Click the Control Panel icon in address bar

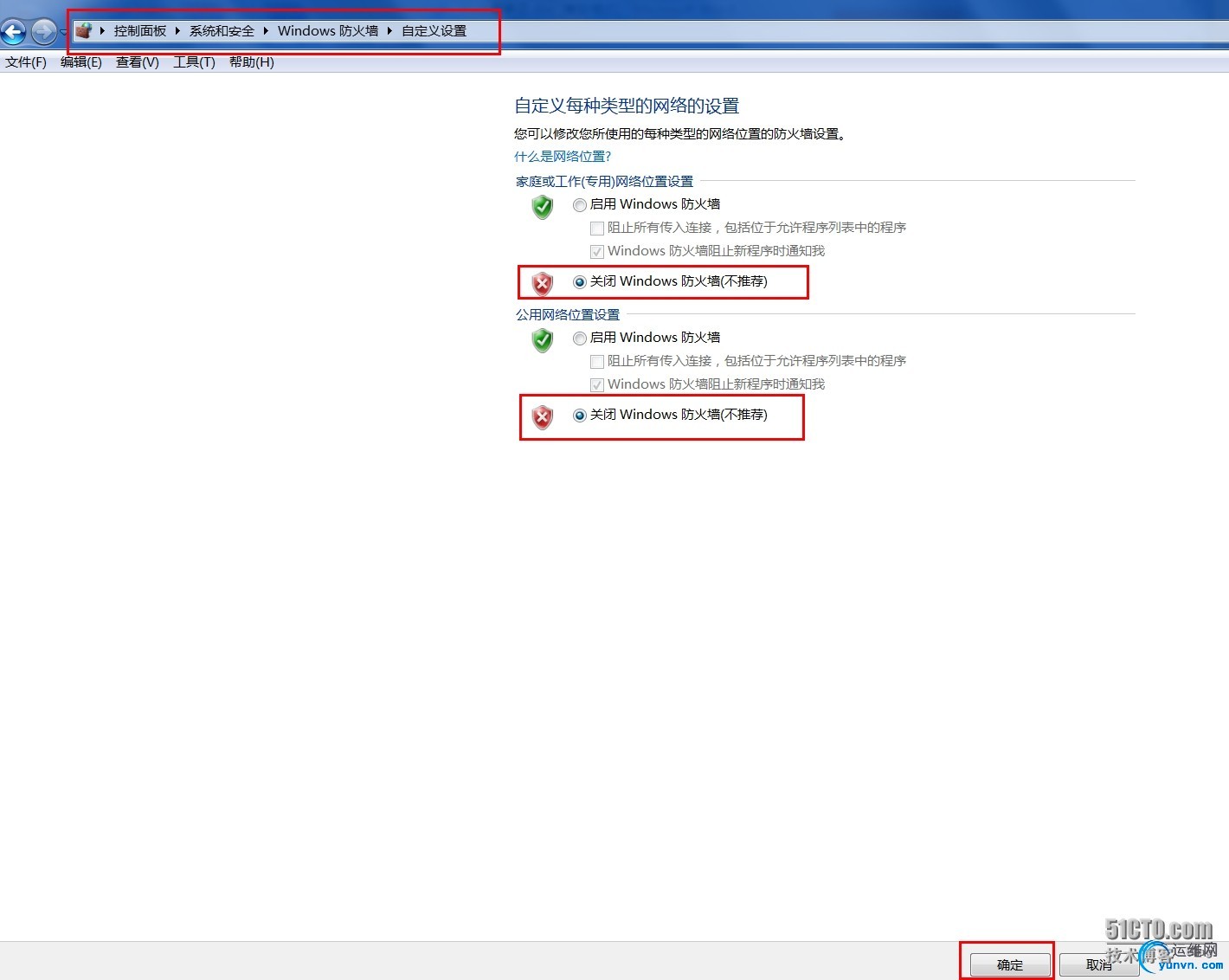tap(83, 31)
